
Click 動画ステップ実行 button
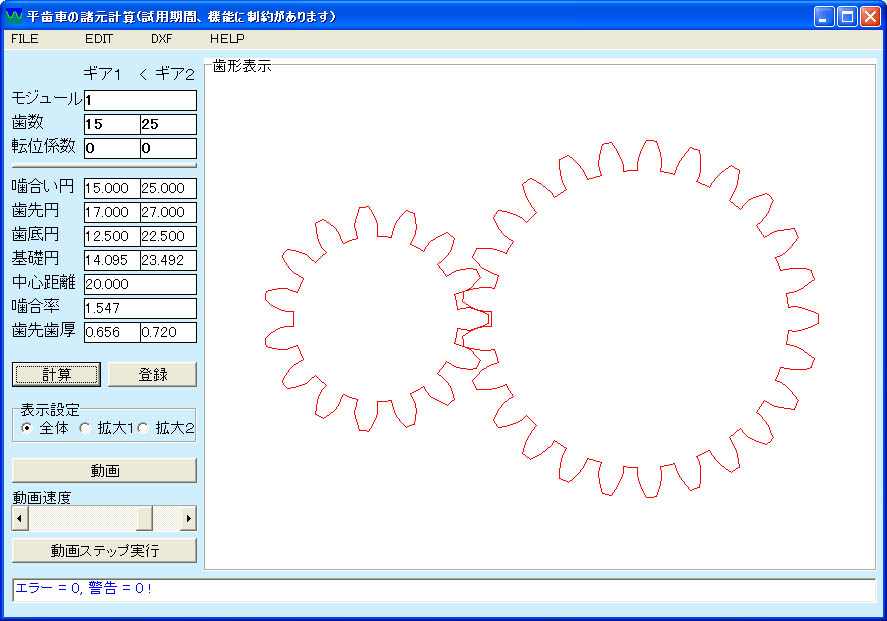[104, 551]
